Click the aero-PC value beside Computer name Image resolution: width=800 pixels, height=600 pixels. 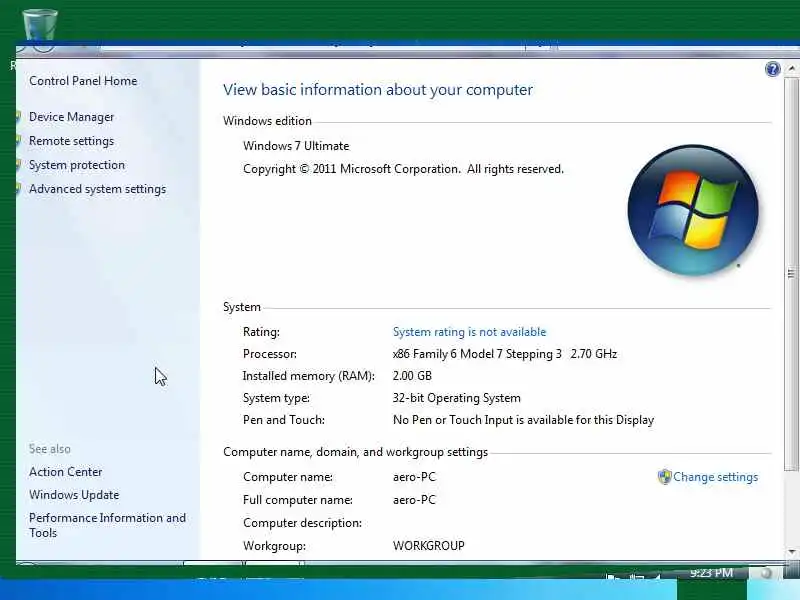(414, 477)
